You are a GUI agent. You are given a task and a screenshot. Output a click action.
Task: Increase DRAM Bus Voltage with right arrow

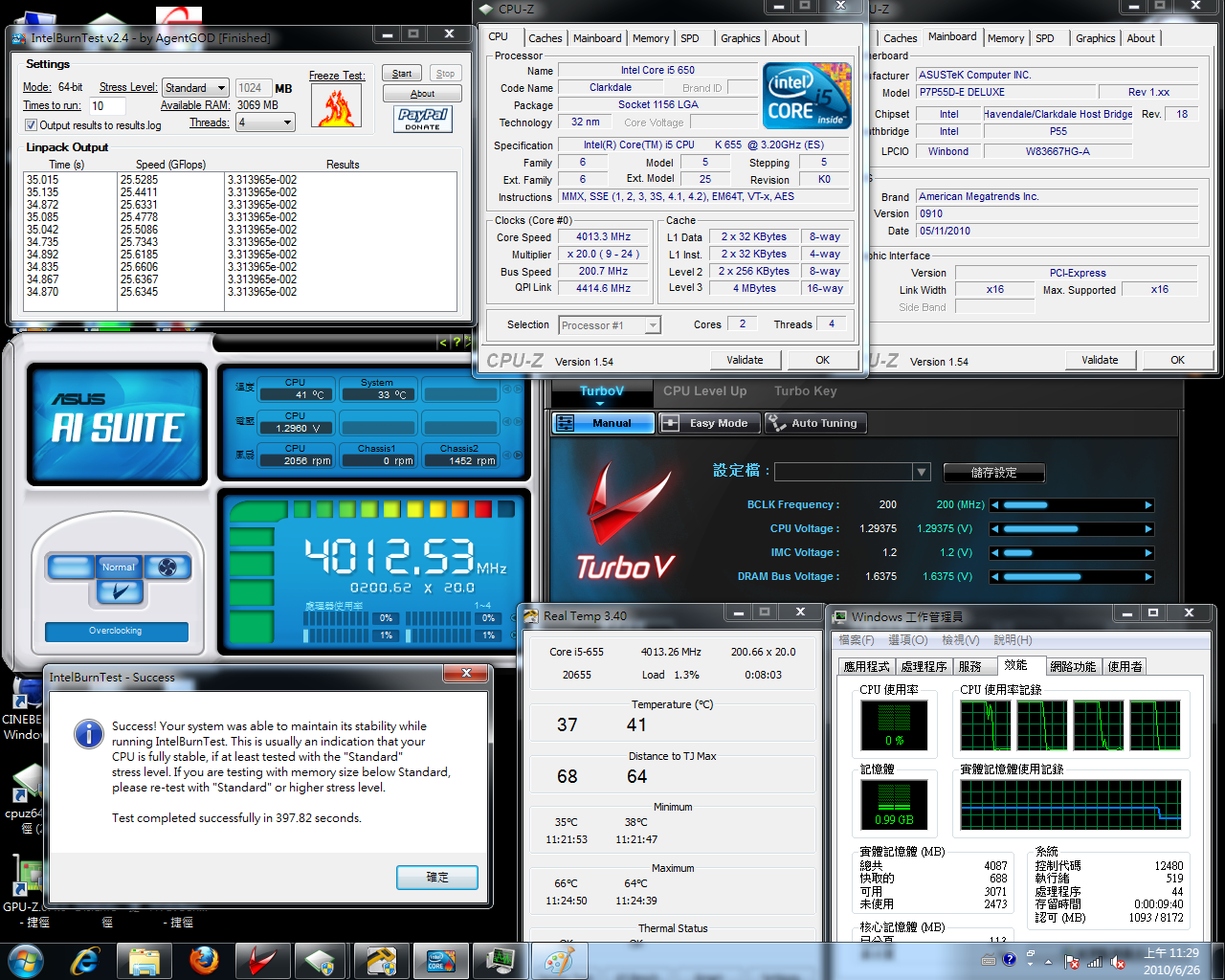pos(1148,577)
